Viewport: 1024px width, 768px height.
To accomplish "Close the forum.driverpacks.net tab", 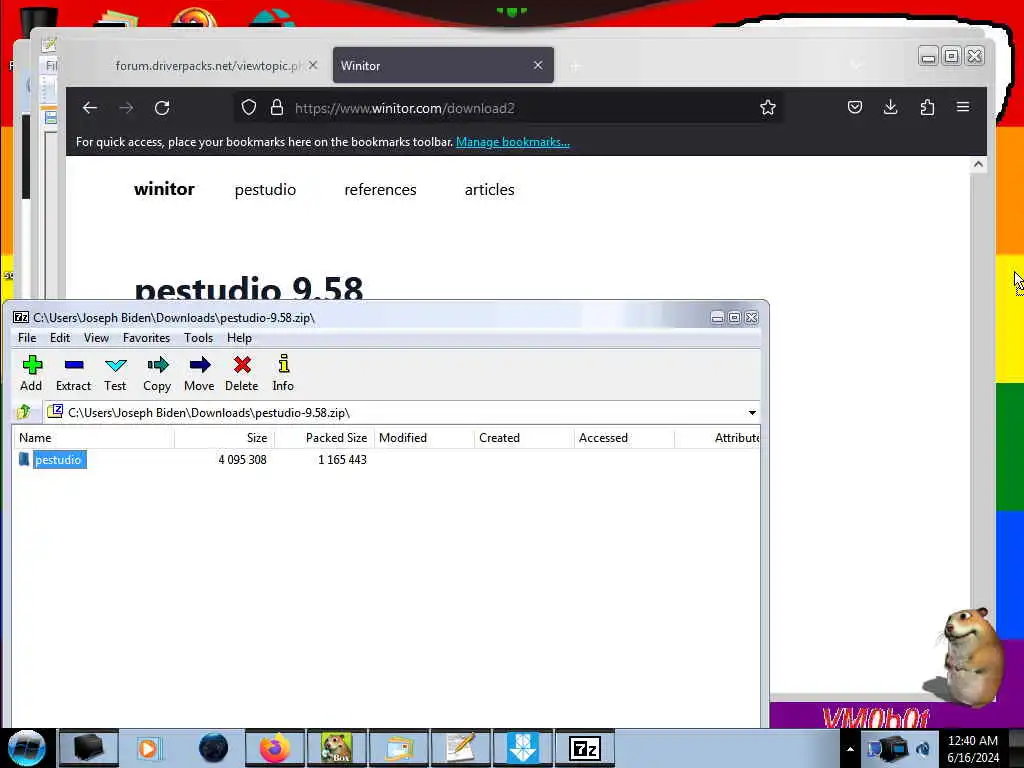I will point(313,65).
